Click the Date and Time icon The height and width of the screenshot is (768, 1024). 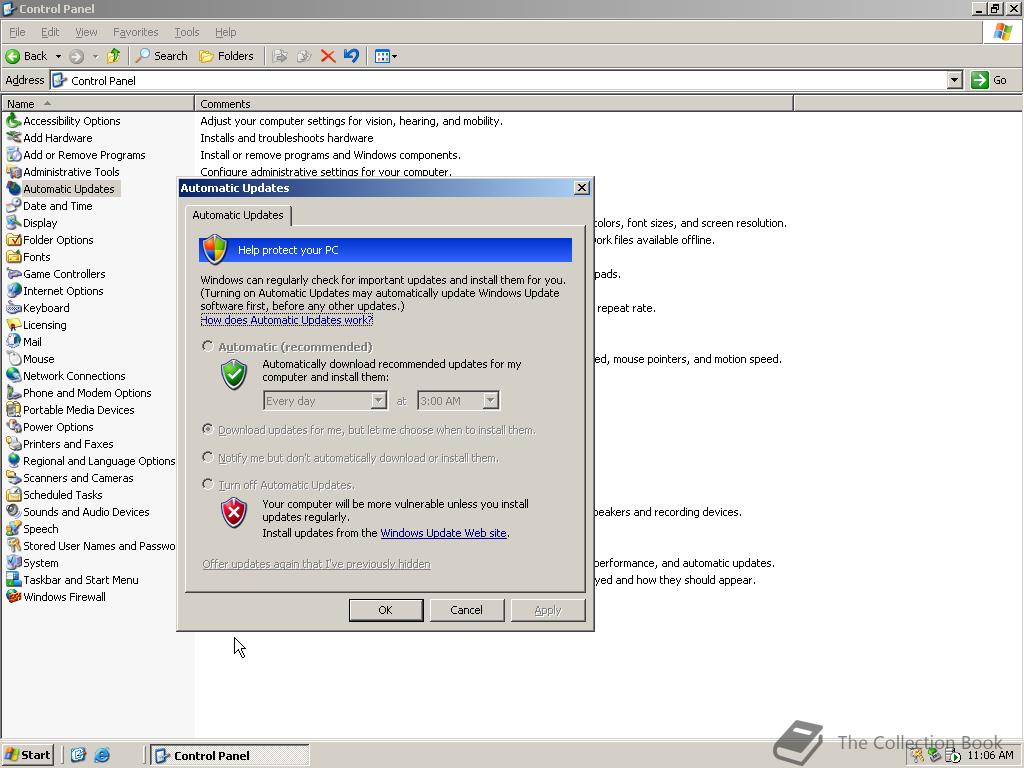13,206
